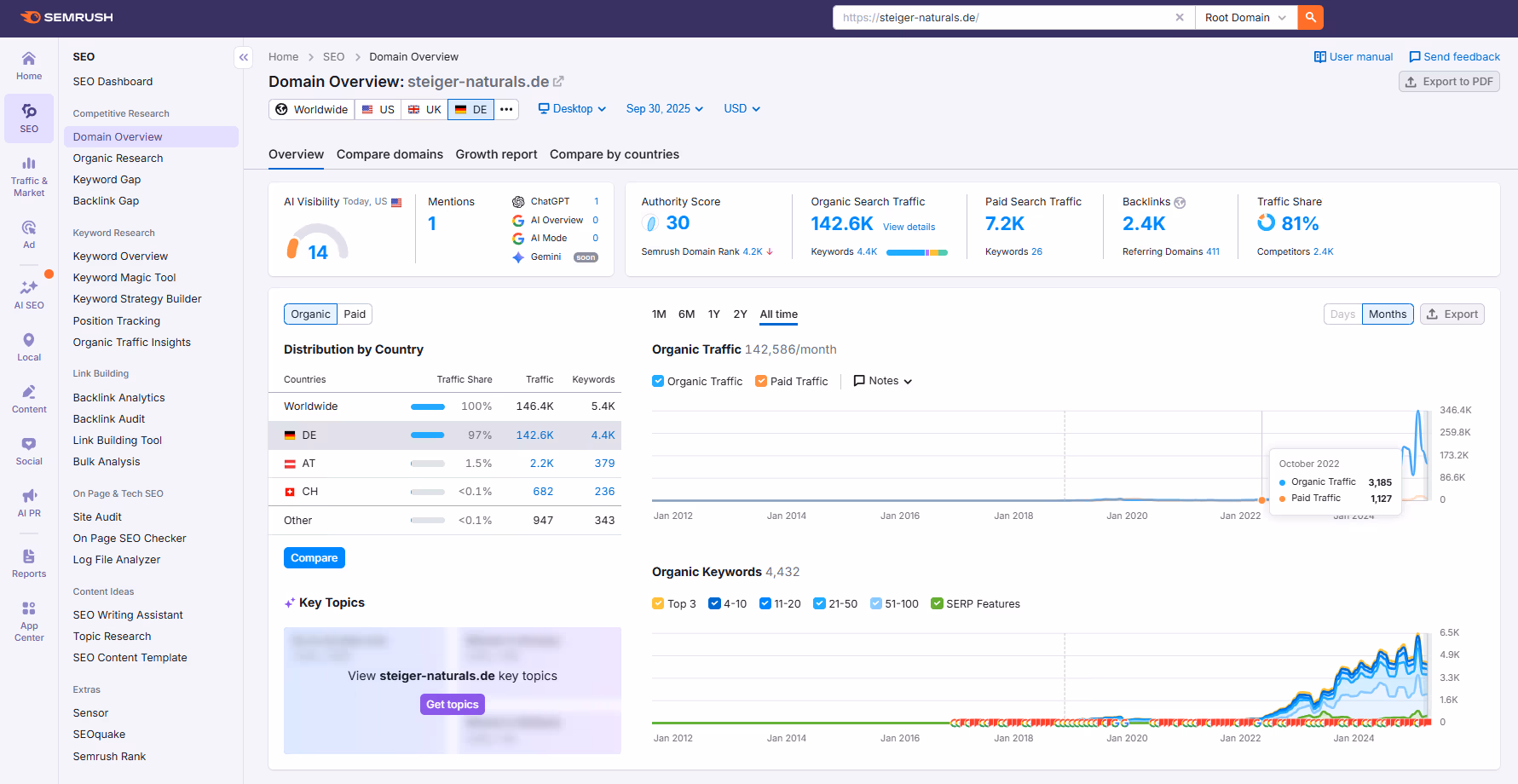Click the orange search magnifier button
The image size is (1518, 784).
point(1310,17)
